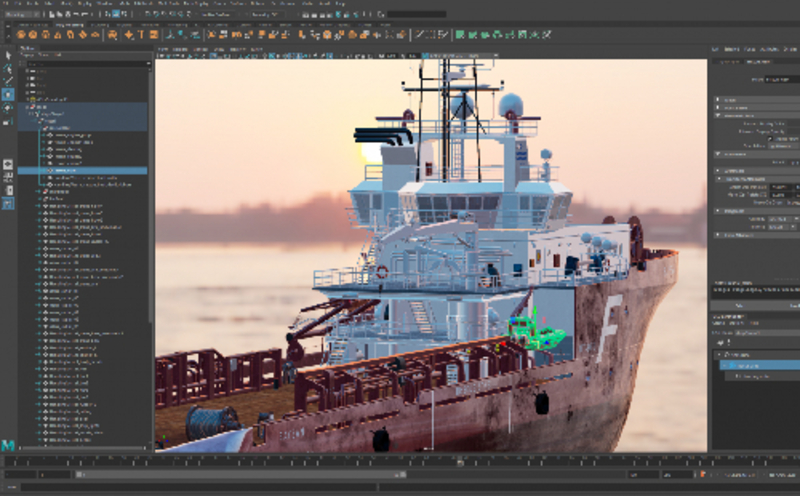
Task: Click left button below Attribute Editor notes
Action: 738,305
